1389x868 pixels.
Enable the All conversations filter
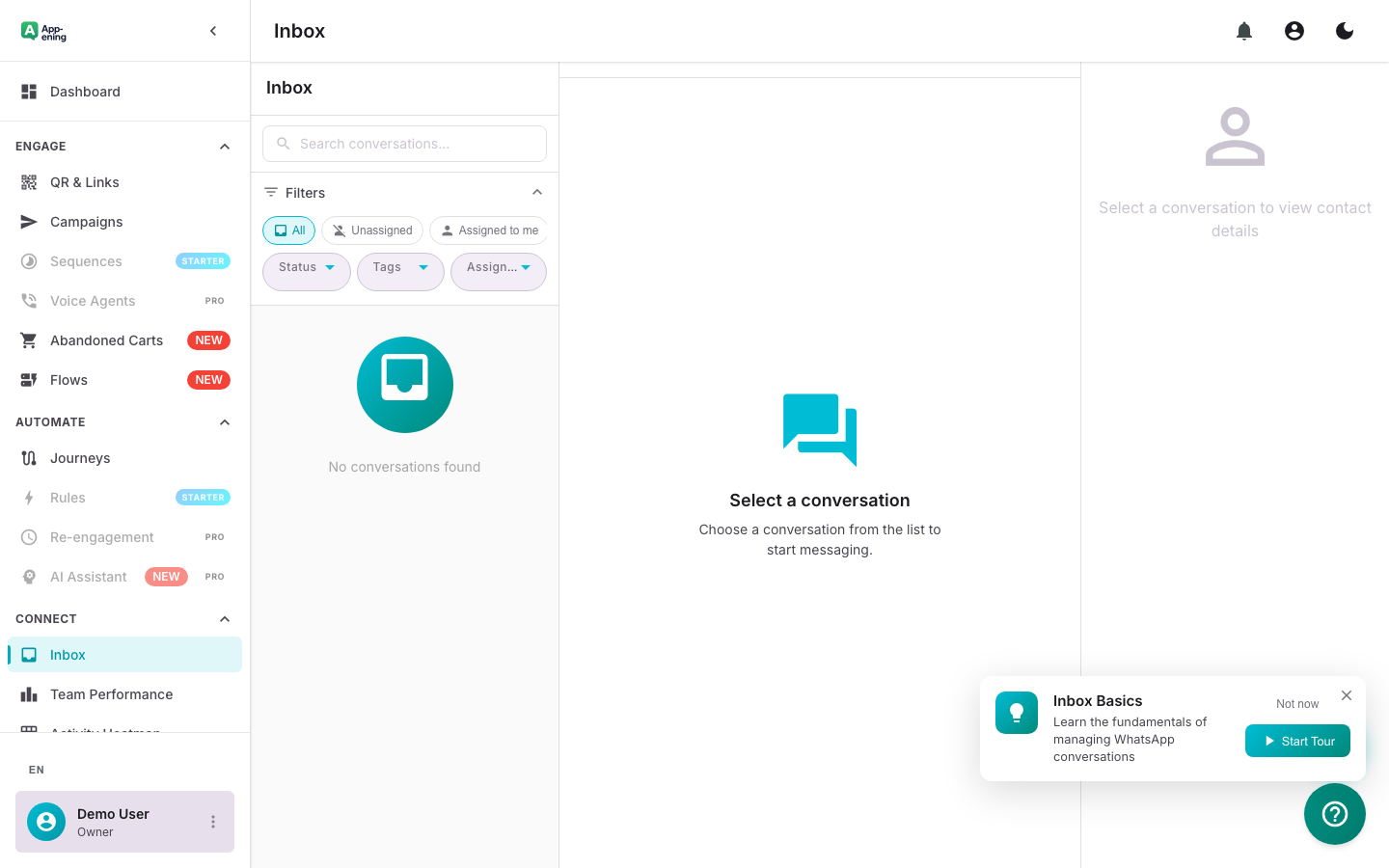pyautogui.click(x=288, y=230)
